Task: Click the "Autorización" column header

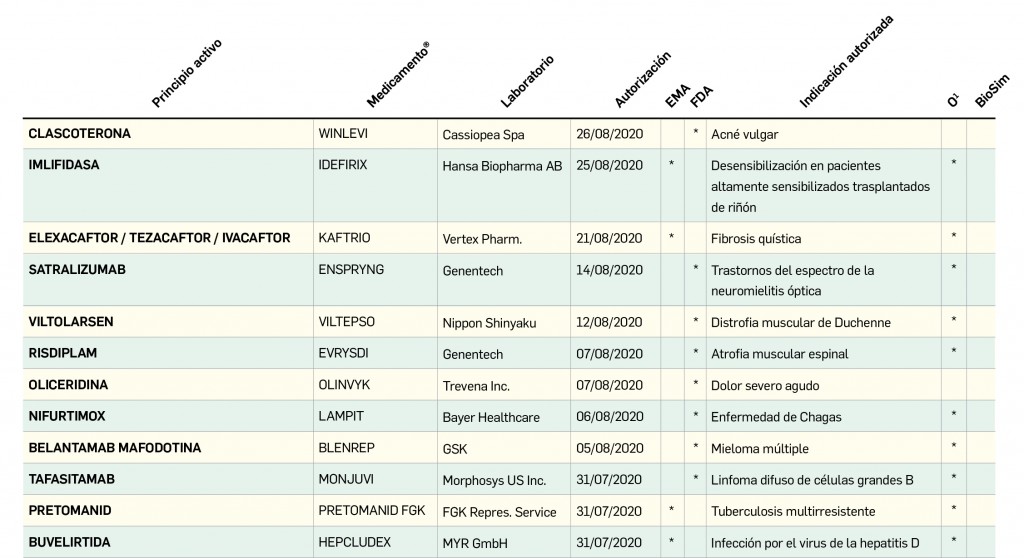Action: coord(642,79)
